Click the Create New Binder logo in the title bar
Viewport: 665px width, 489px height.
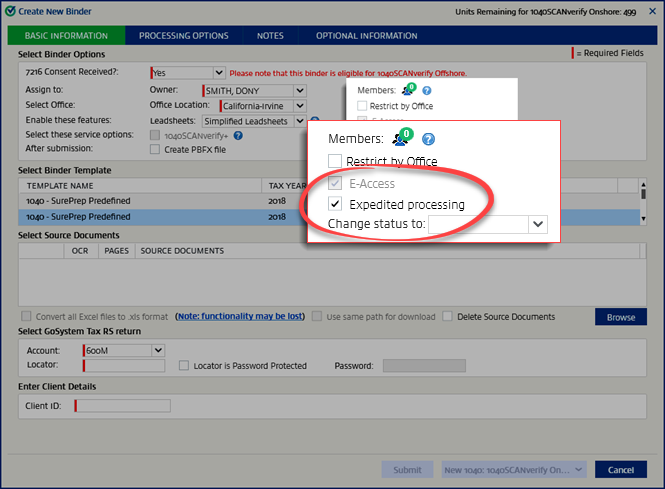[10, 11]
